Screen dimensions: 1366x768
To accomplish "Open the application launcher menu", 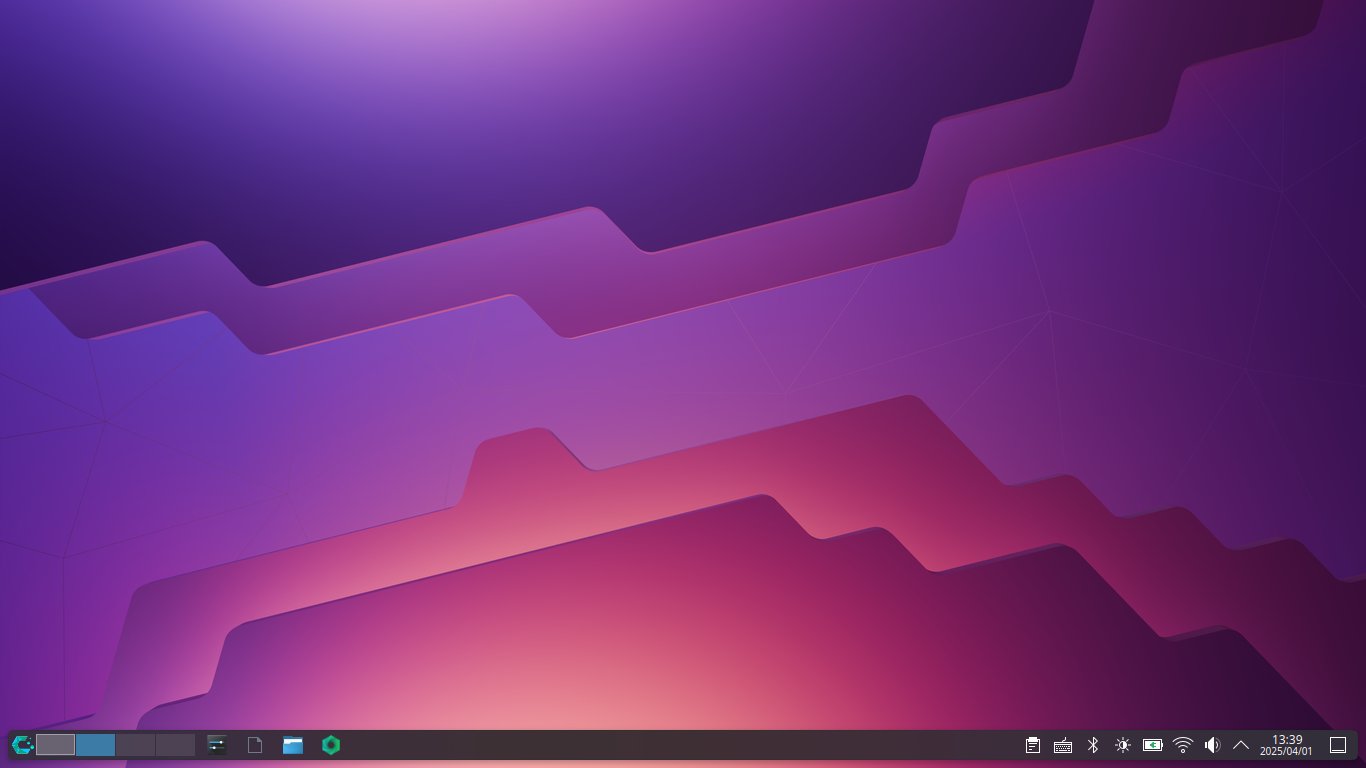I will click(22, 745).
